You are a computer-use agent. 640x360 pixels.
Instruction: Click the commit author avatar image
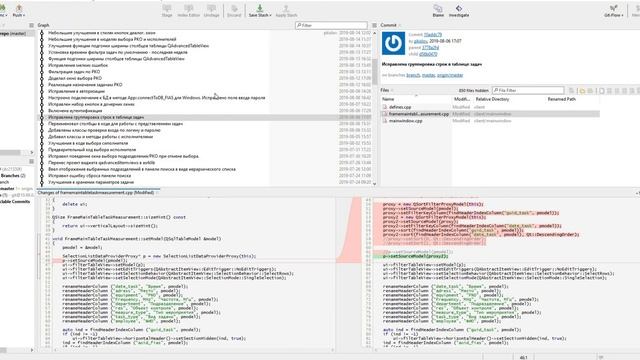[x=393, y=43]
